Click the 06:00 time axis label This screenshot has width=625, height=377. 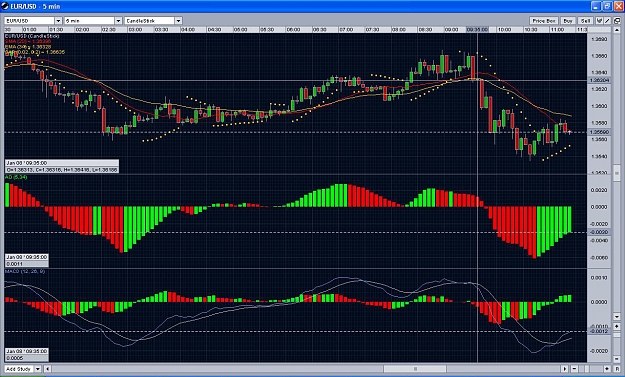tap(293, 29)
